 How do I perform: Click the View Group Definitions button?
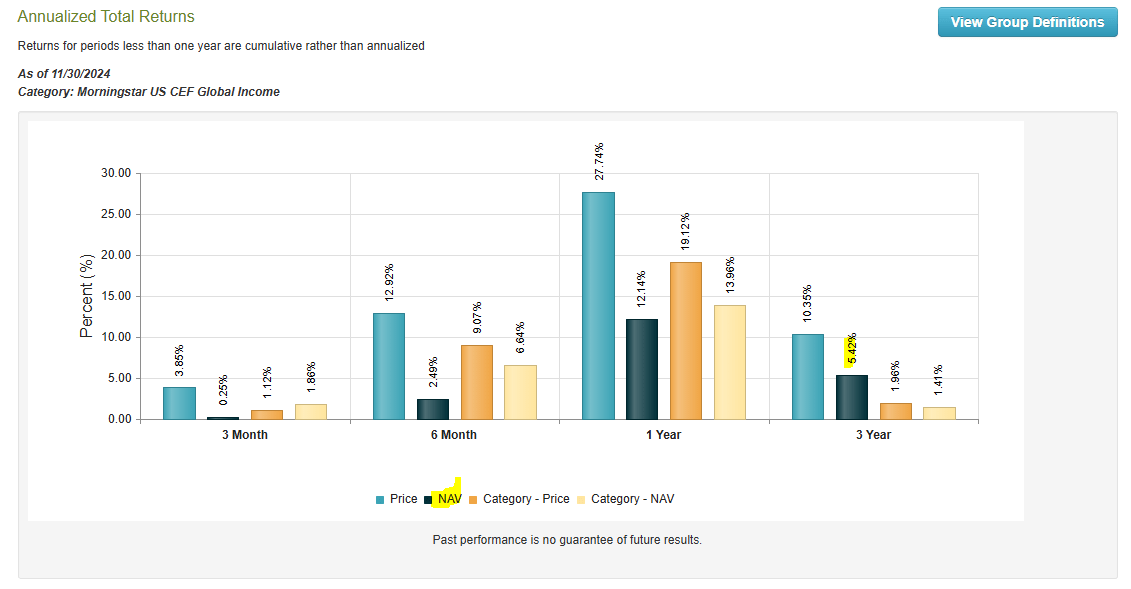pyautogui.click(x=1027, y=21)
